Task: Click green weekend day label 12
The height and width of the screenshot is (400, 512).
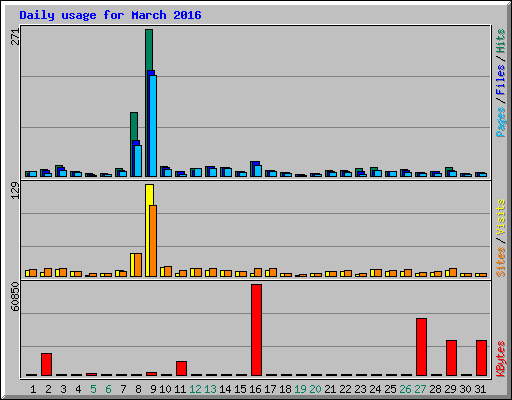Action: click(195, 389)
